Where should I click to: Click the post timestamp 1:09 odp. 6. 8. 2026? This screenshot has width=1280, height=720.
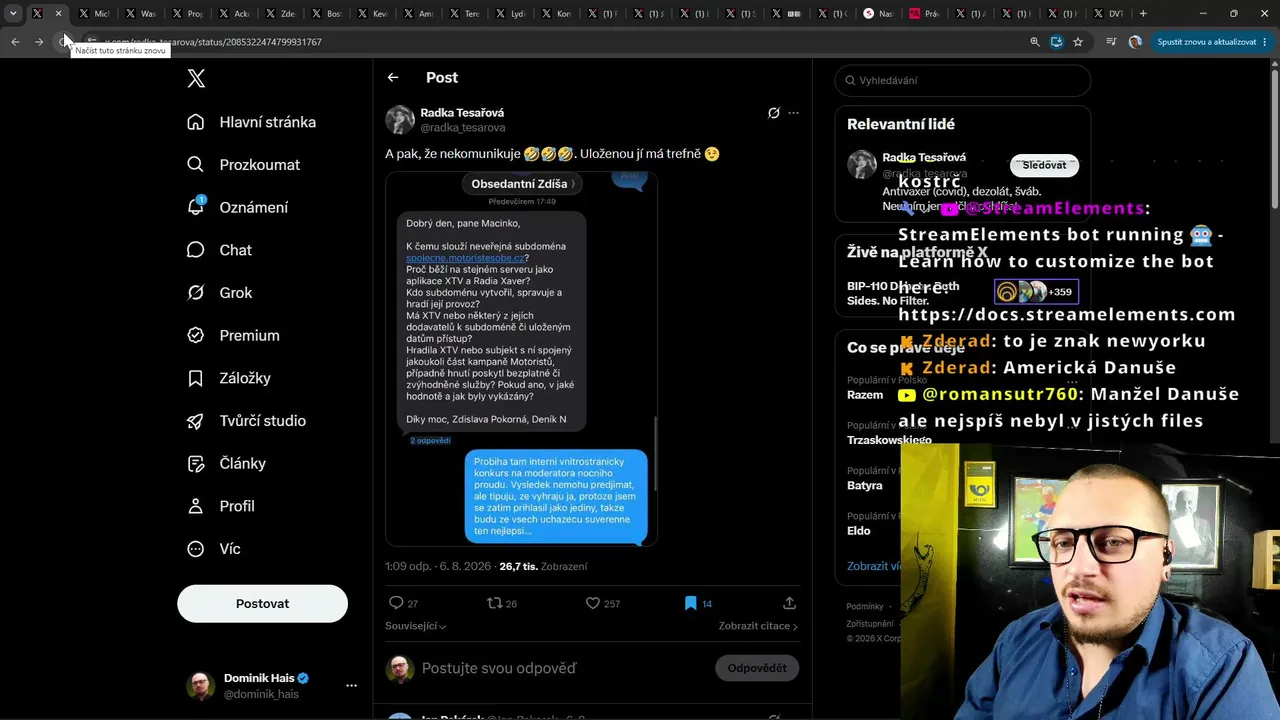(x=438, y=566)
